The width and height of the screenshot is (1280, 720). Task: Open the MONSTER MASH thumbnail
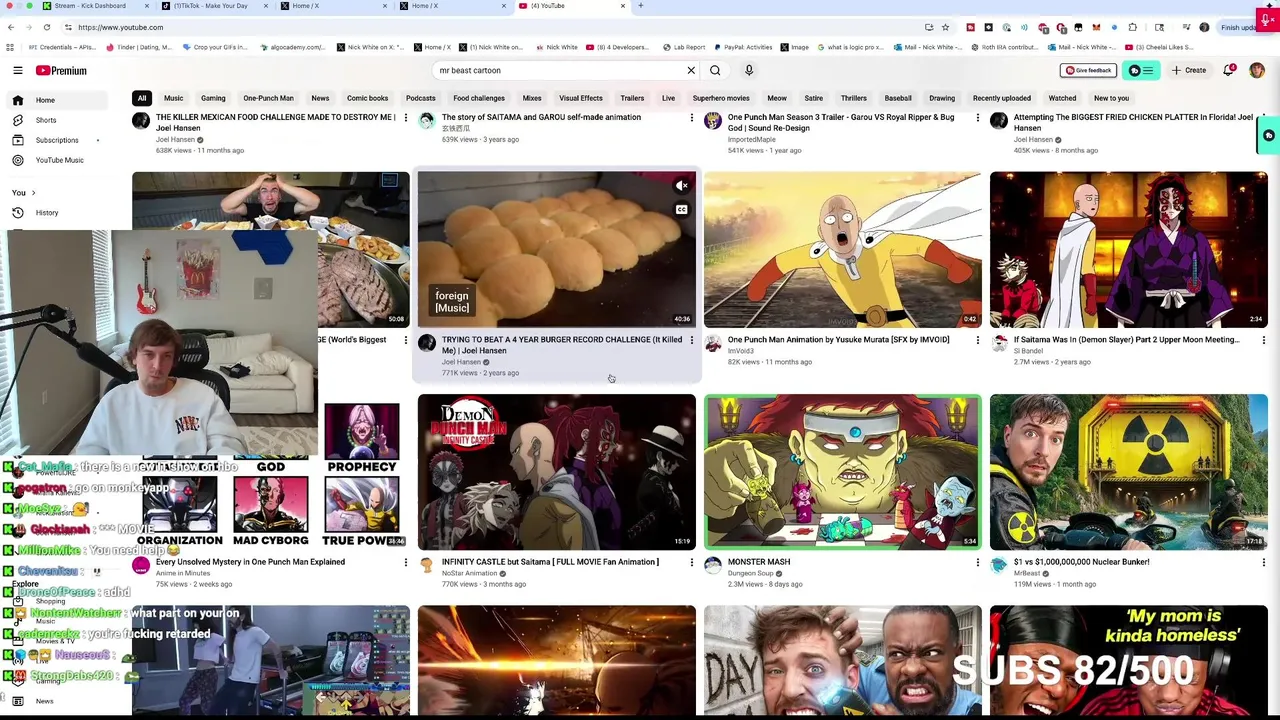point(842,472)
